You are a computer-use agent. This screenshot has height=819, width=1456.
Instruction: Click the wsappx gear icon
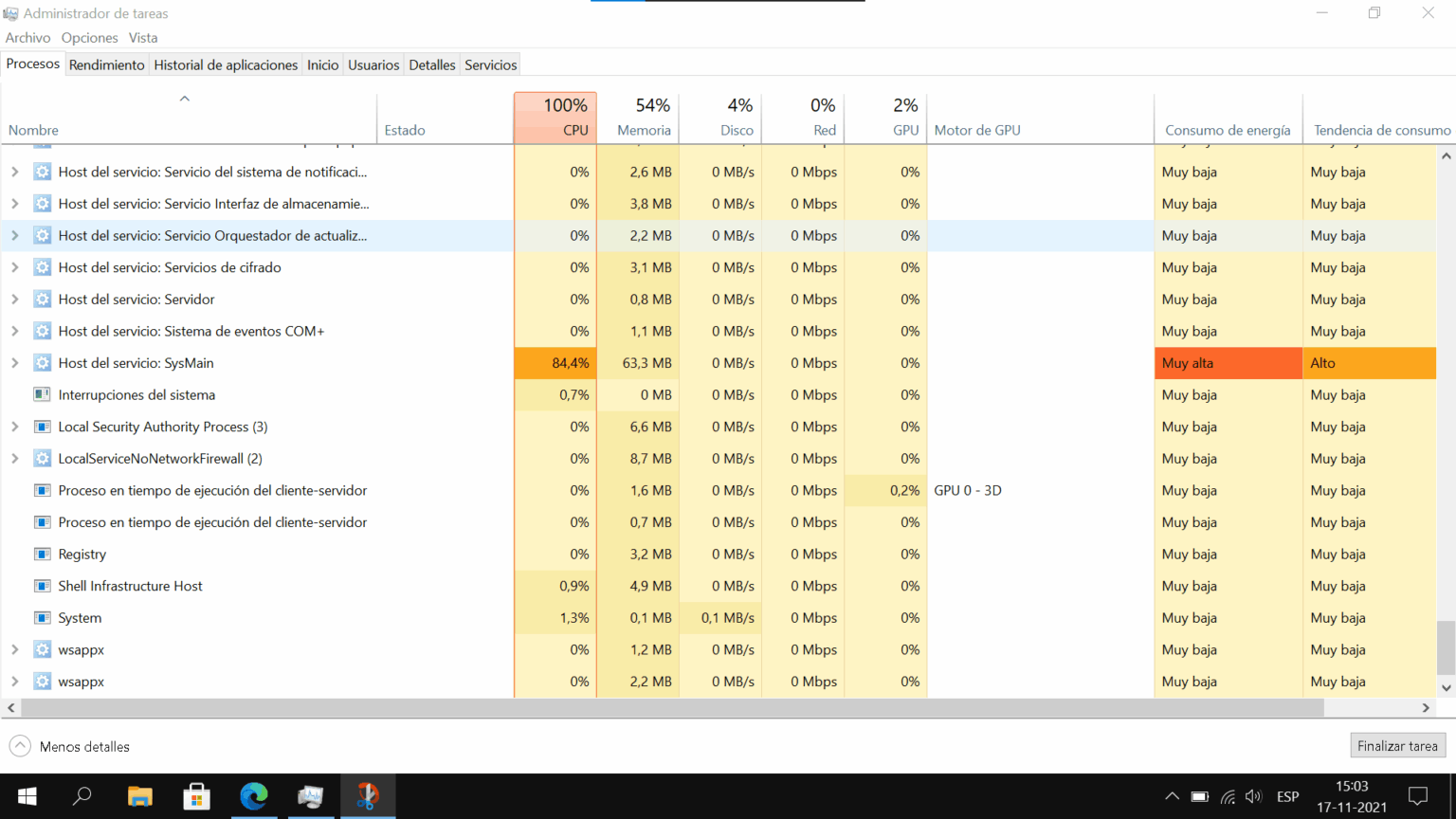[x=42, y=649]
